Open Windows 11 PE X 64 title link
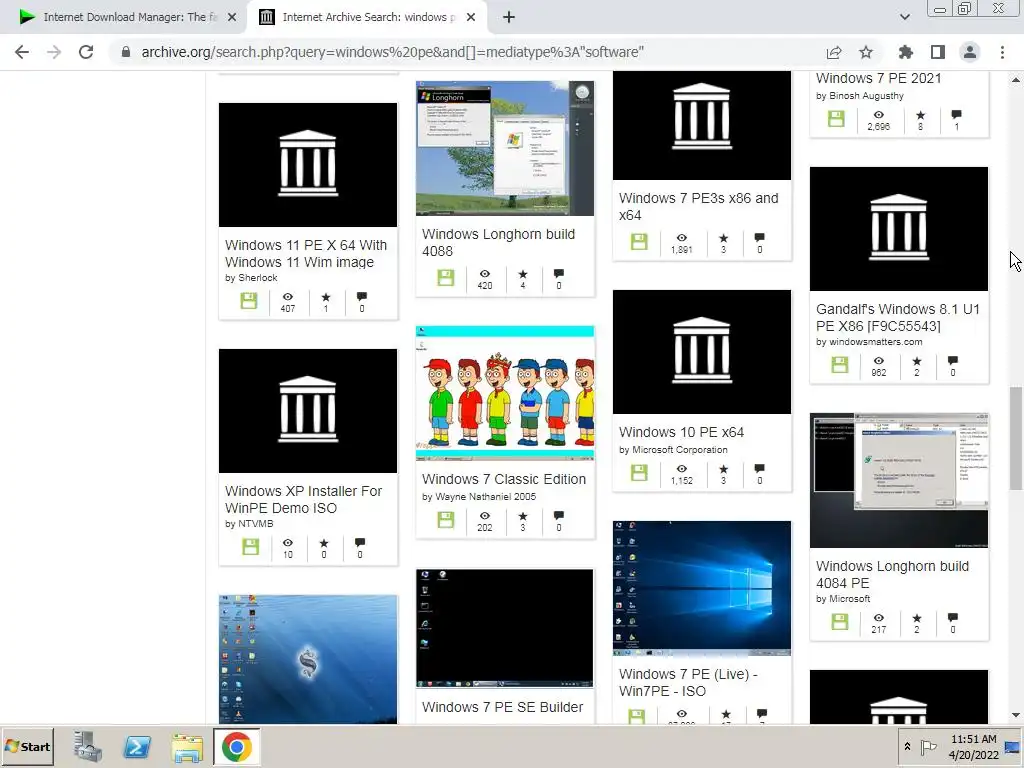The height and width of the screenshot is (768, 1024). coord(306,253)
